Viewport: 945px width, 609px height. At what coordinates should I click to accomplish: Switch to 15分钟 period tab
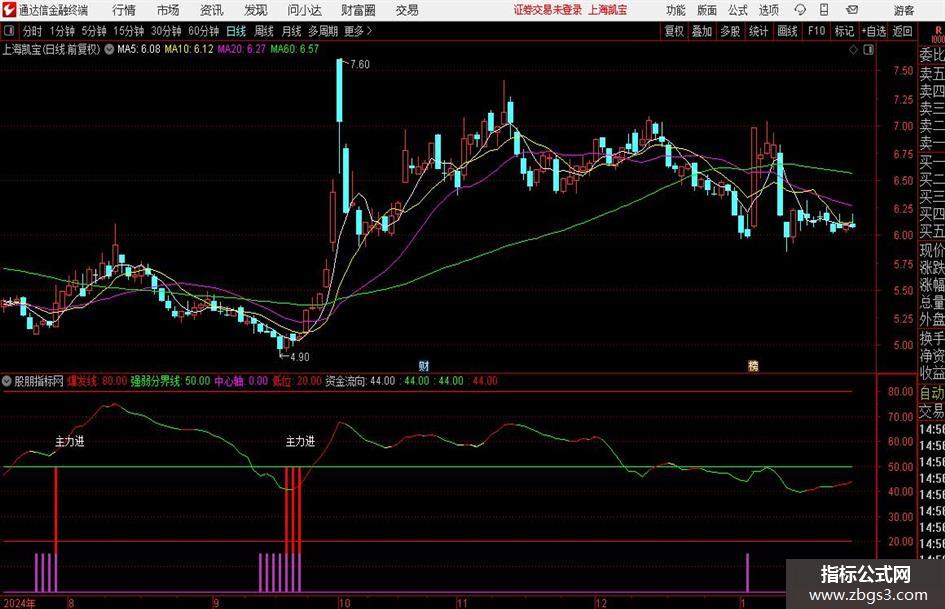(128, 31)
